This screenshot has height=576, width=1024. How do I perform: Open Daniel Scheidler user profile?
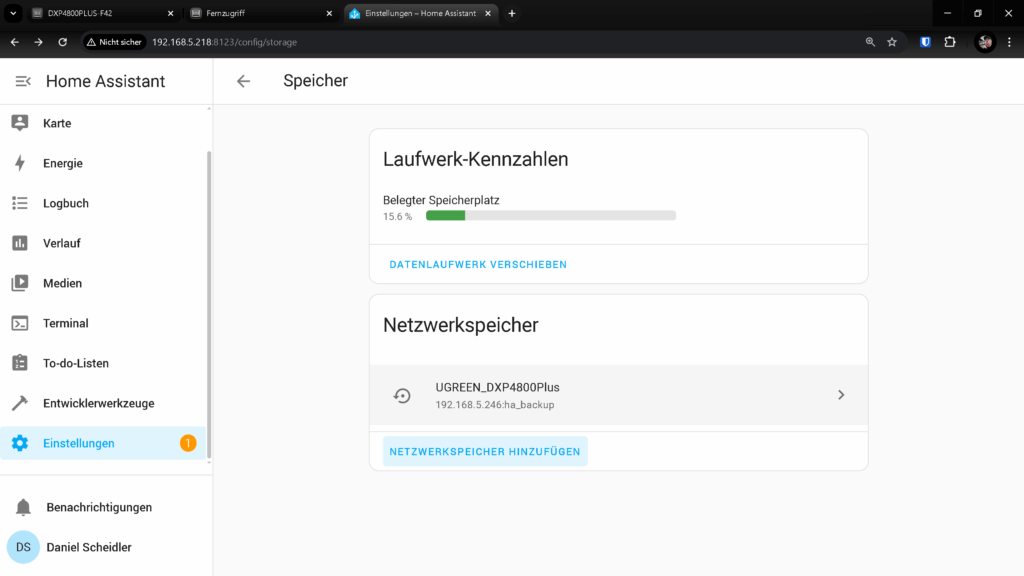103,547
